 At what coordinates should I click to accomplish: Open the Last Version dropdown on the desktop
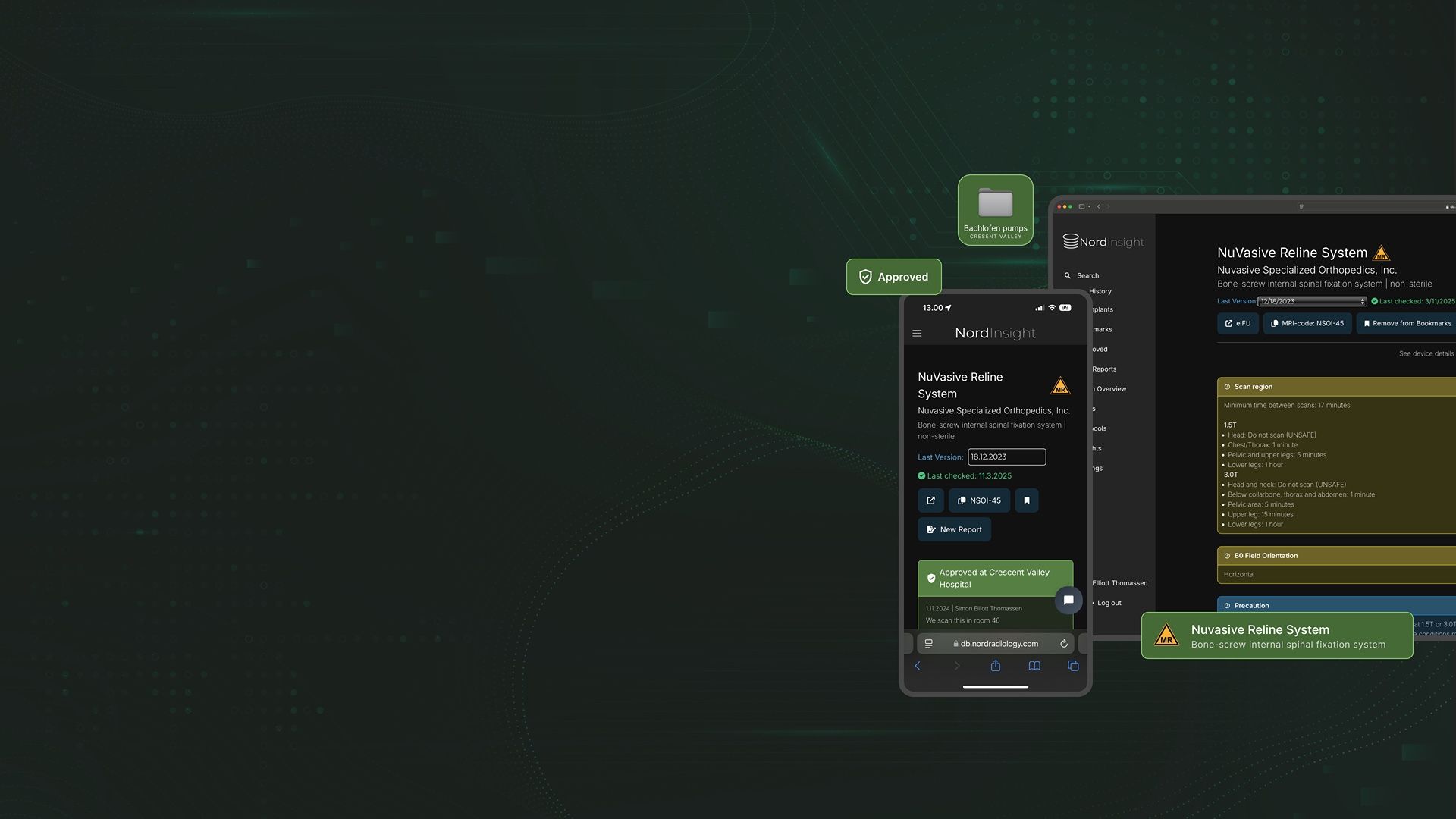point(1312,302)
